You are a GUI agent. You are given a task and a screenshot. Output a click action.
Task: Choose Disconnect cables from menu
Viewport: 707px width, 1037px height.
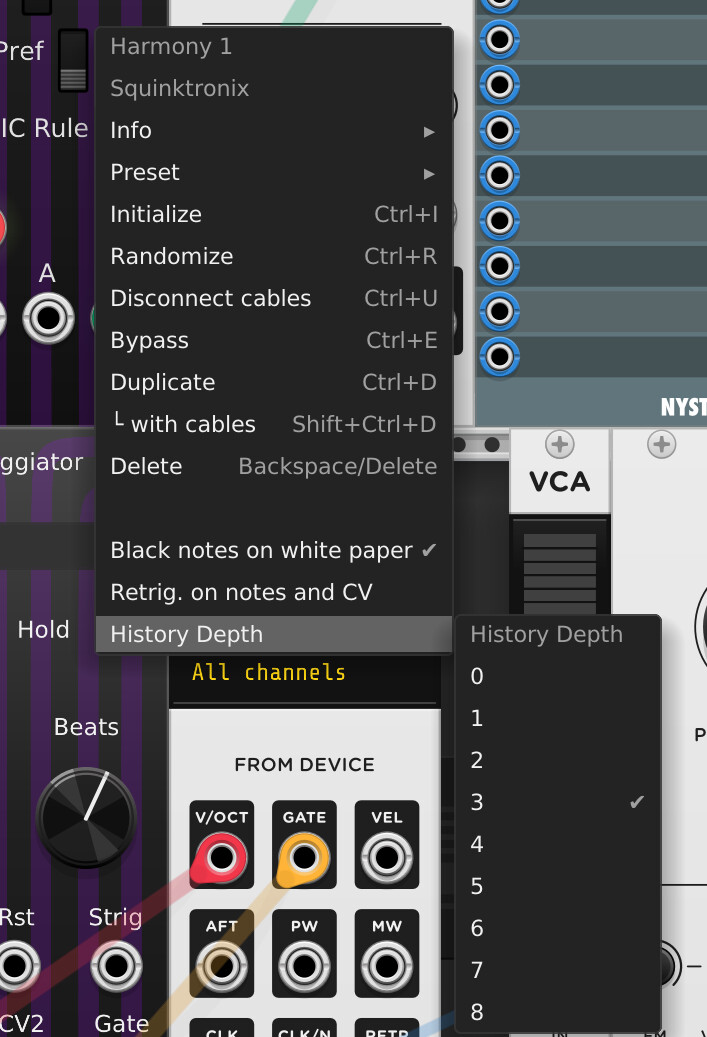pos(274,298)
